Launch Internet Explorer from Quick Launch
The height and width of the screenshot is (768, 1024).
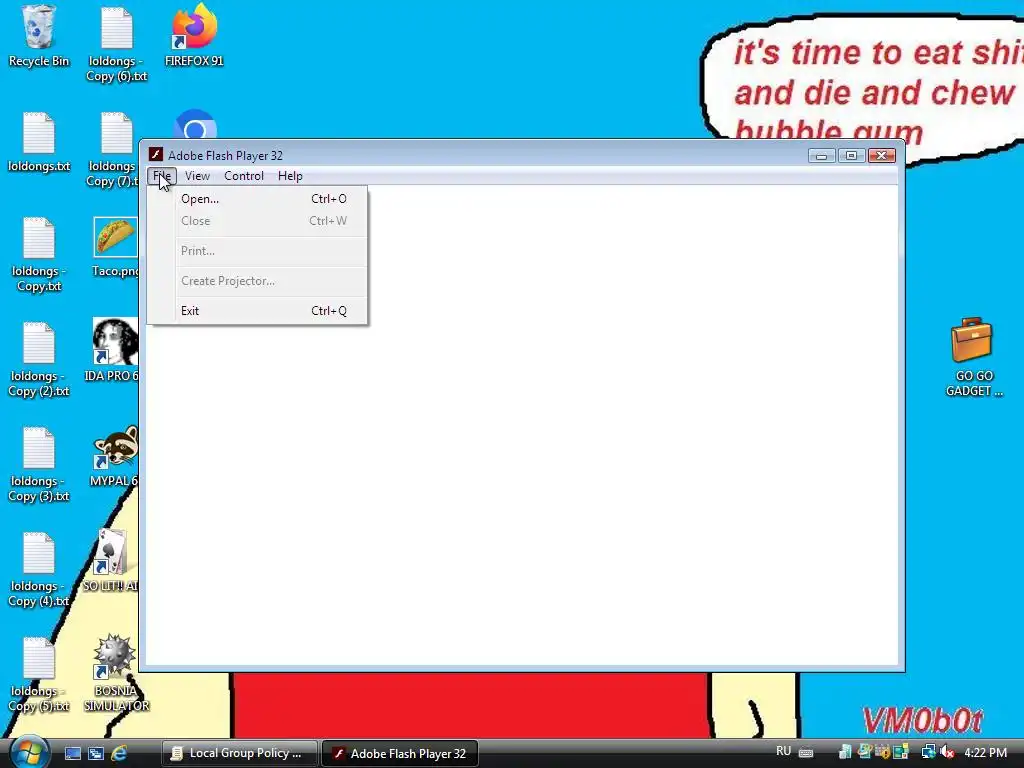coord(119,753)
